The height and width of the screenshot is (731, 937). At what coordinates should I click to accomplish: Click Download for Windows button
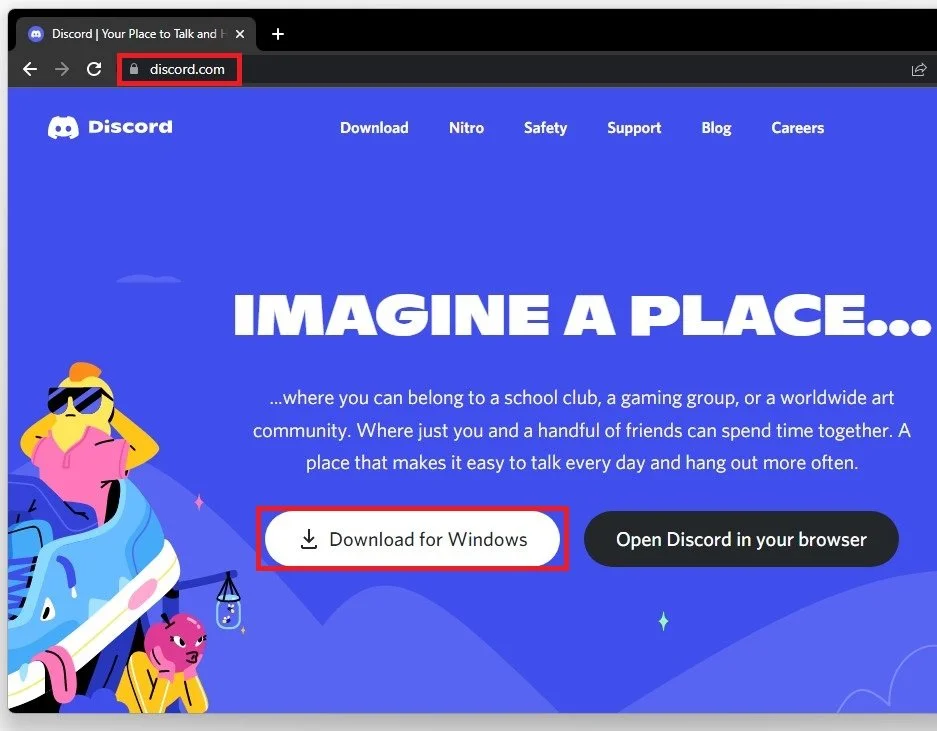coord(412,539)
